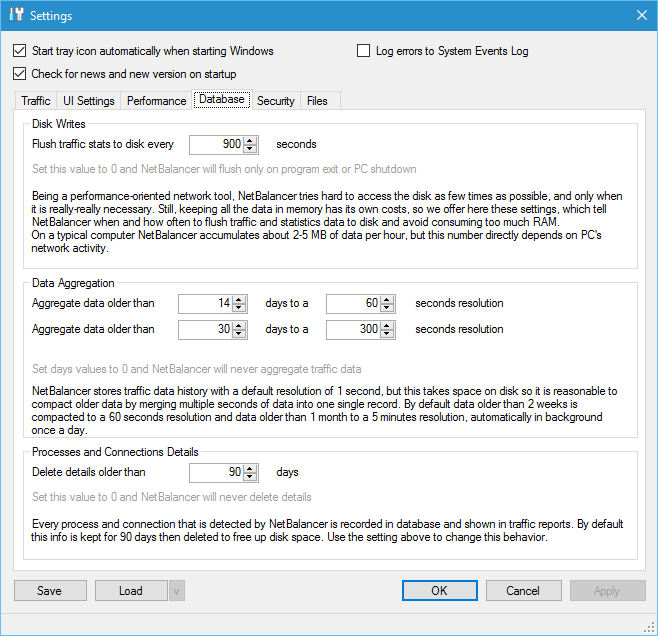Increase delete details older than days
This screenshot has height=636, width=658.
tap(250, 469)
